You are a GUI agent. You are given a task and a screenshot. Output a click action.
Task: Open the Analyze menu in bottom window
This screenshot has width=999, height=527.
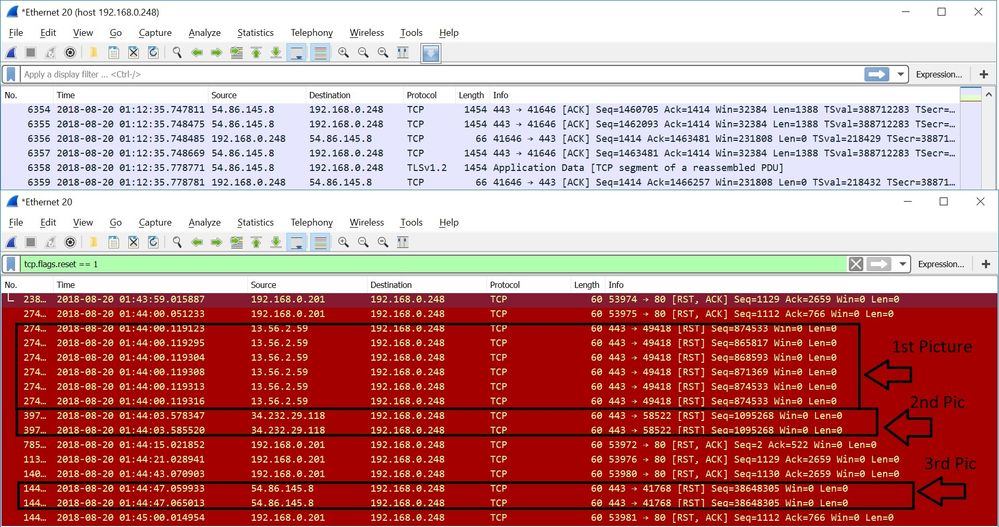point(204,222)
